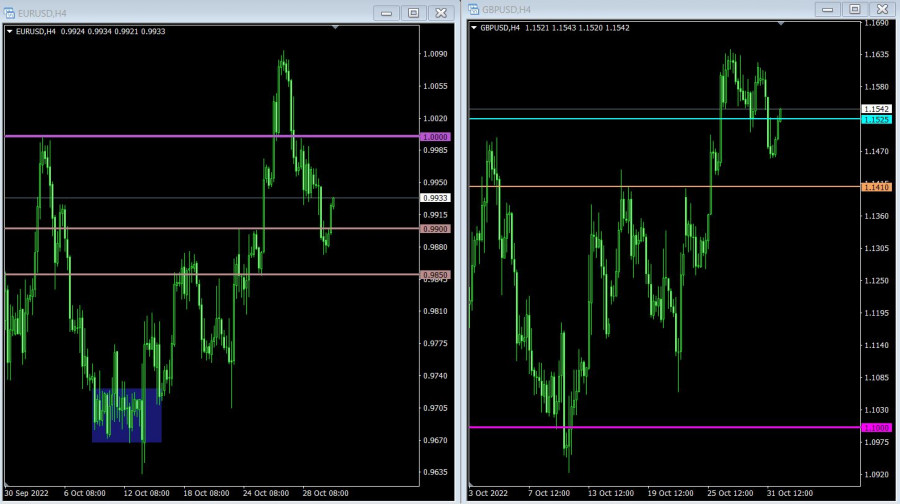
Task: Select the cyan 1.1525 price label
Action: pos(876,119)
